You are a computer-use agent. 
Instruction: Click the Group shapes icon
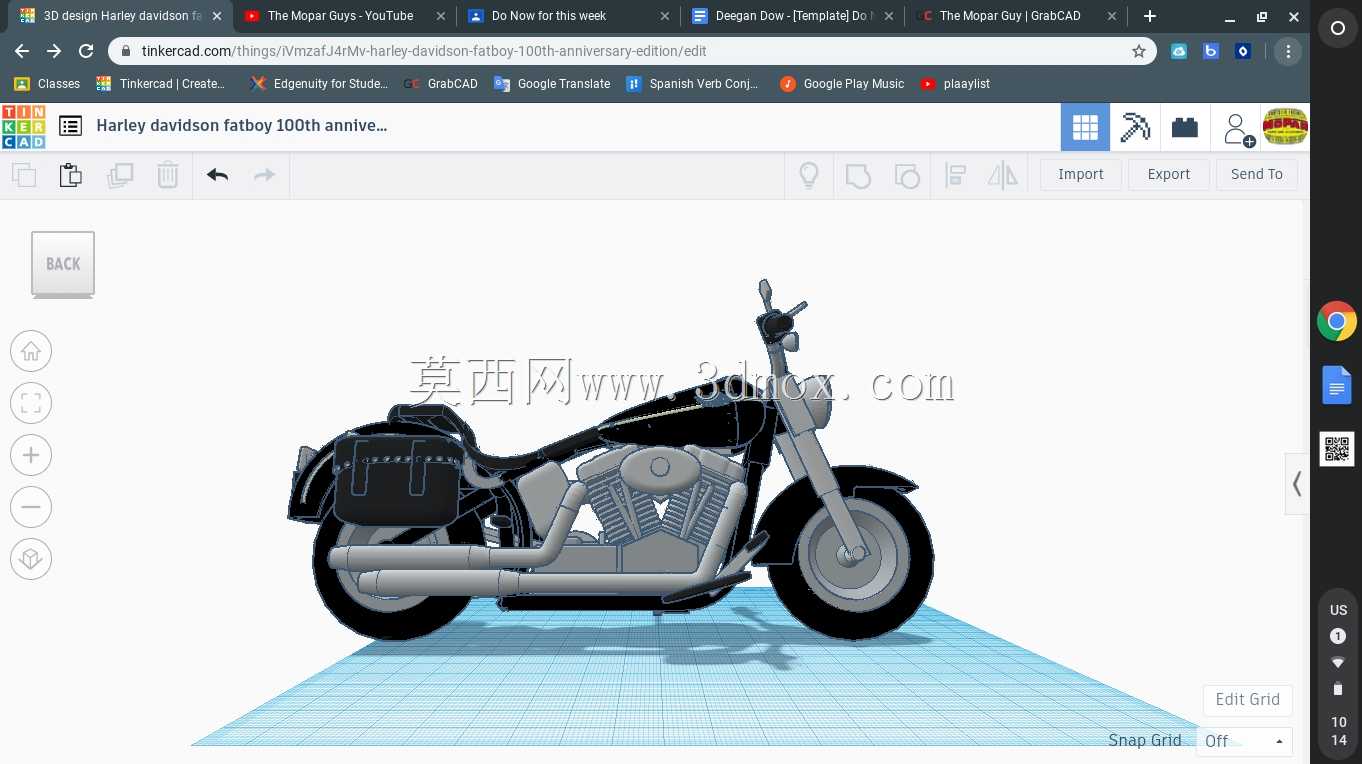pyautogui.click(x=858, y=175)
